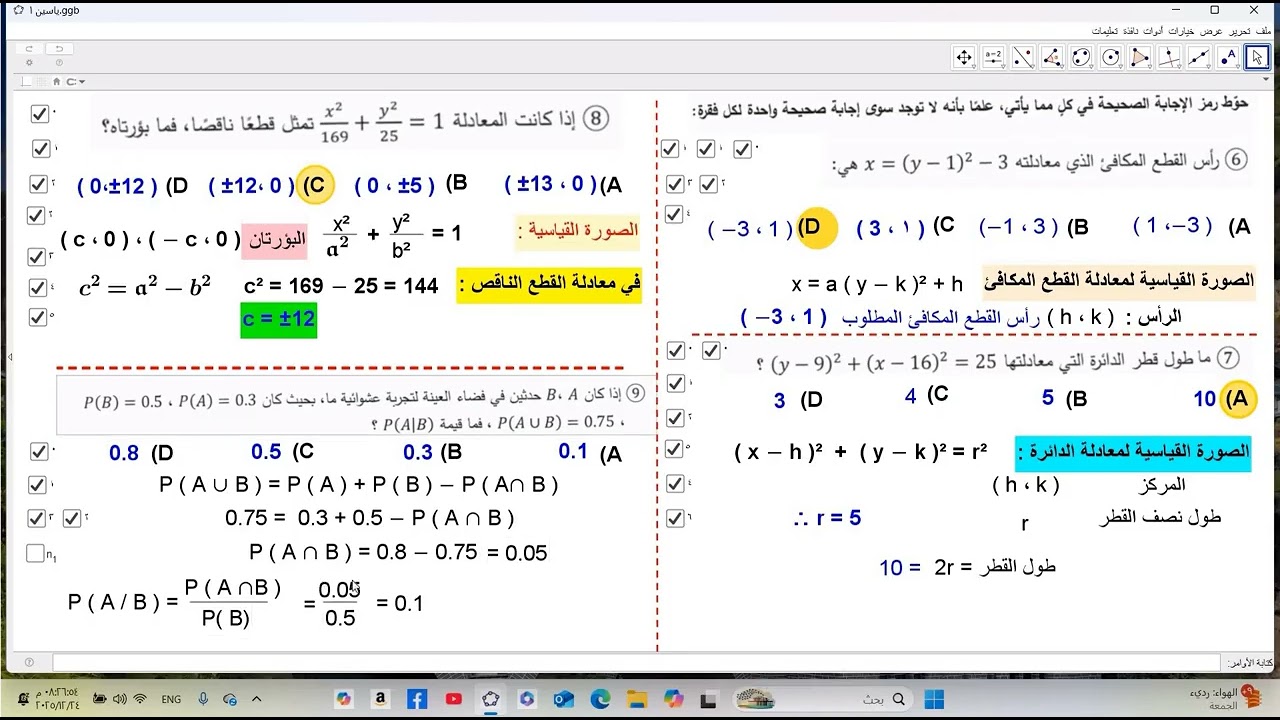The height and width of the screenshot is (720, 1280).
Task: Open the تعليمات (Help) menu
Action: point(1105,31)
